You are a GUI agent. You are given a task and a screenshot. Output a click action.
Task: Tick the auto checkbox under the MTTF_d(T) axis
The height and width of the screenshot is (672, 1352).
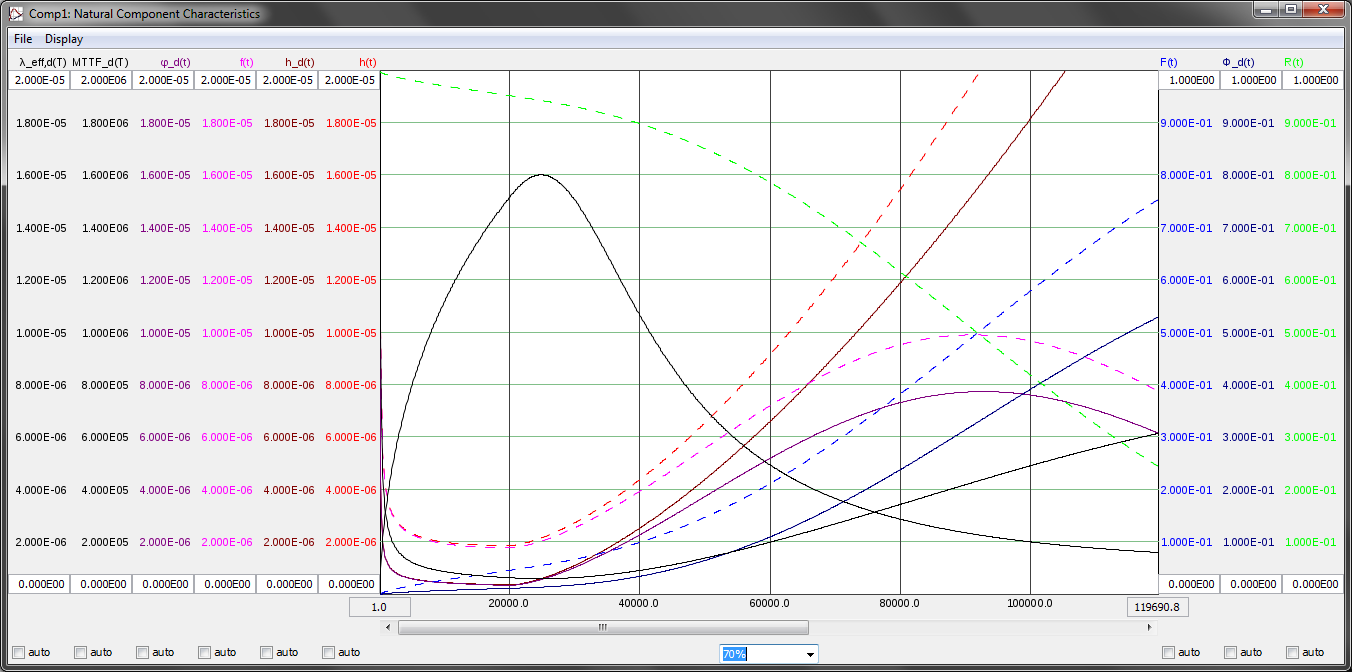click(x=80, y=652)
